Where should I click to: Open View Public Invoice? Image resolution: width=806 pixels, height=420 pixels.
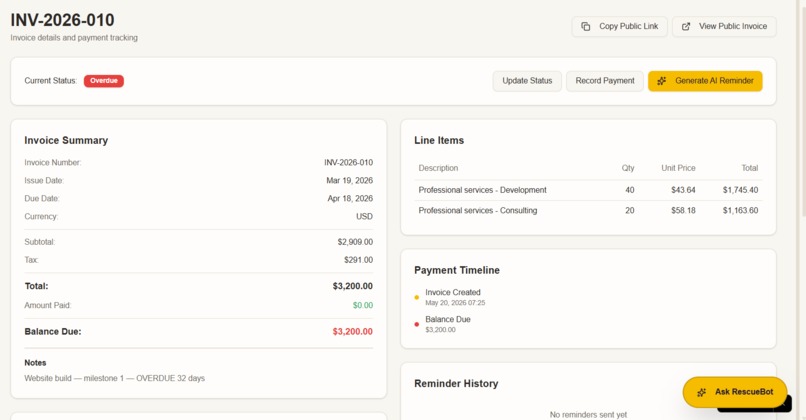coord(724,26)
